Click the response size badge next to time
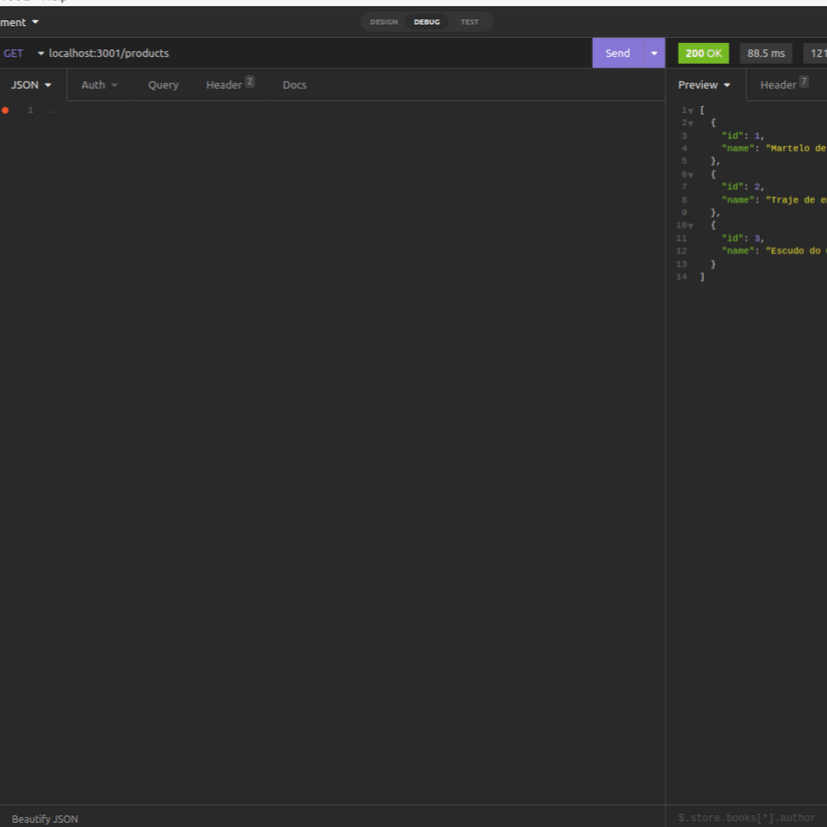Image resolution: width=827 pixels, height=827 pixels. tap(815, 53)
